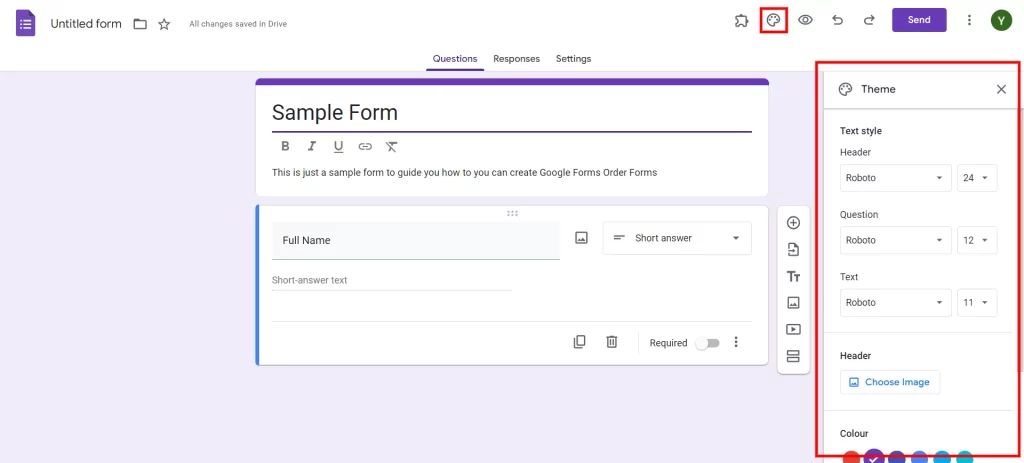This screenshot has height=463, width=1024.
Task: Add a new section
Action: [793, 356]
